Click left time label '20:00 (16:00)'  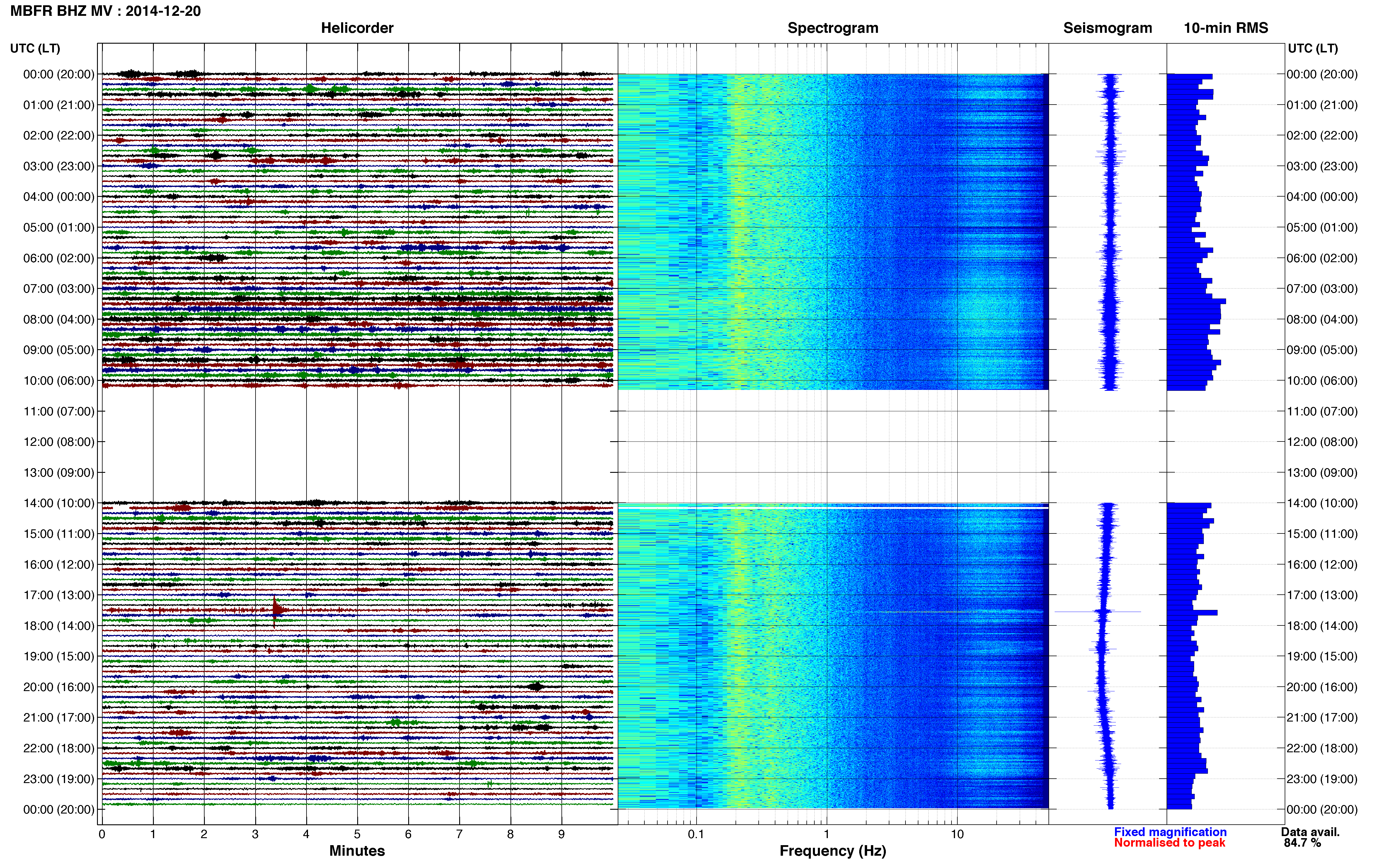click(x=59, y=687)
